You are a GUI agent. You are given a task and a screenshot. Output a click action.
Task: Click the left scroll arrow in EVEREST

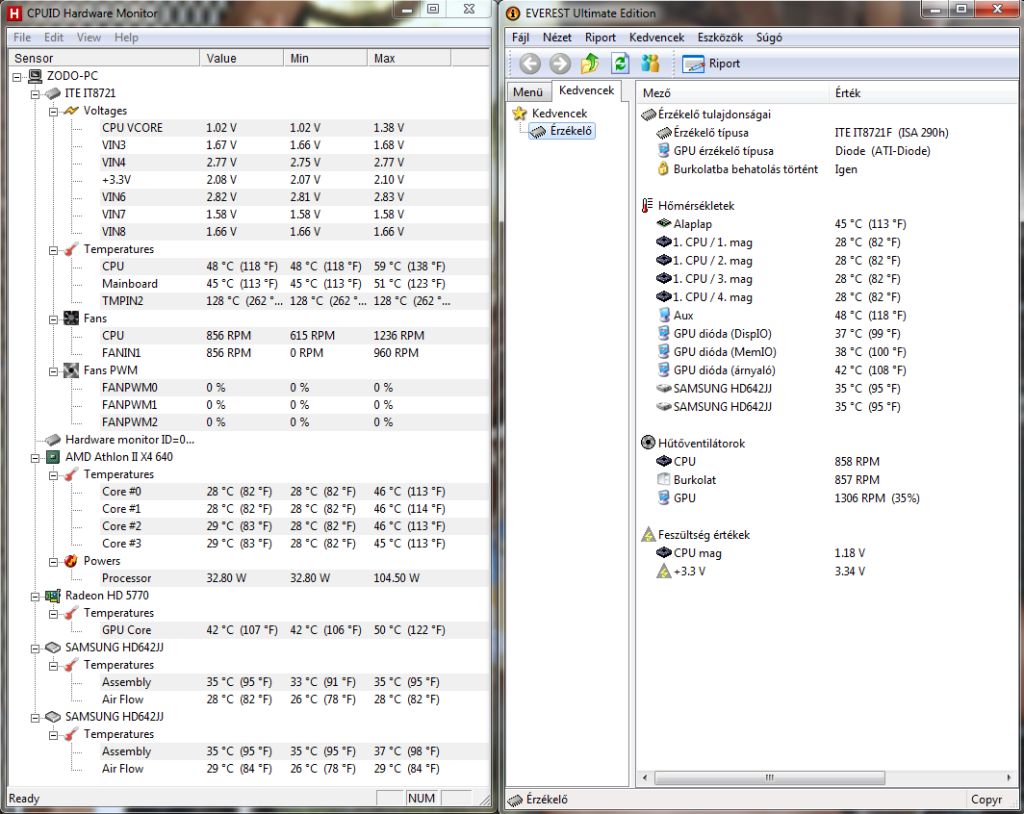pos(645,777)
